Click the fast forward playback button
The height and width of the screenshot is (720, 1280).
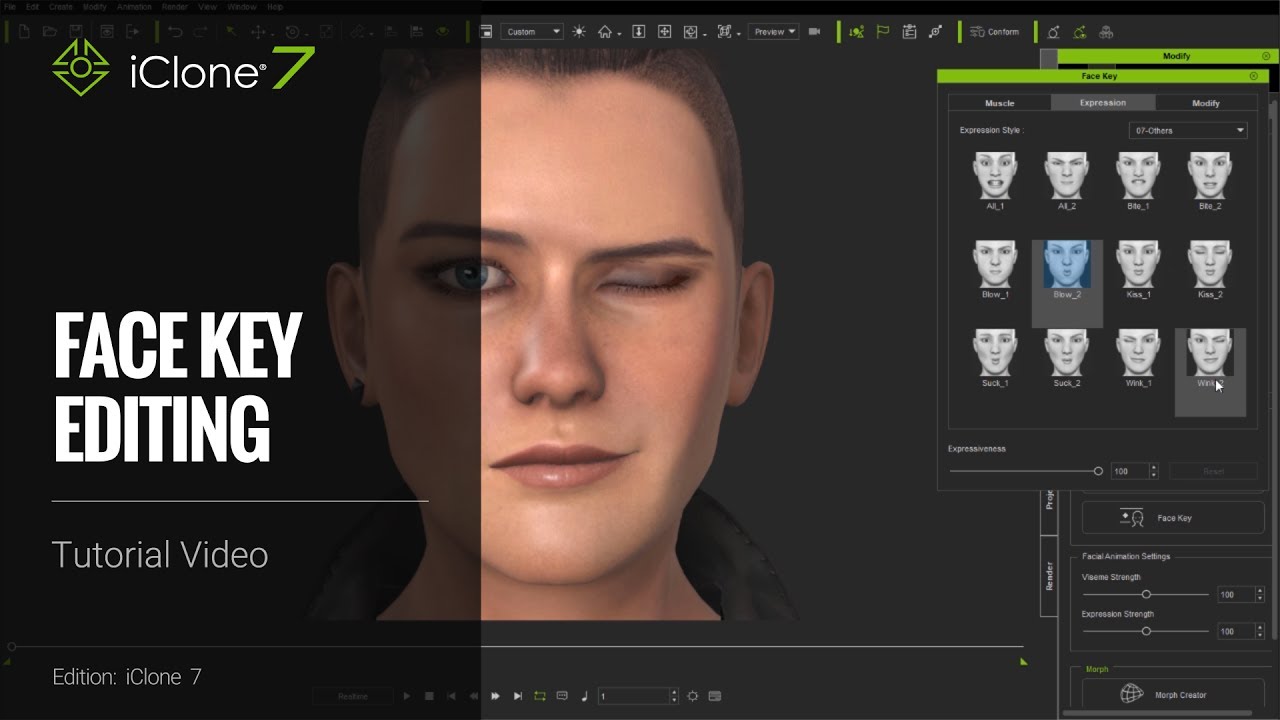coord(495,696)
